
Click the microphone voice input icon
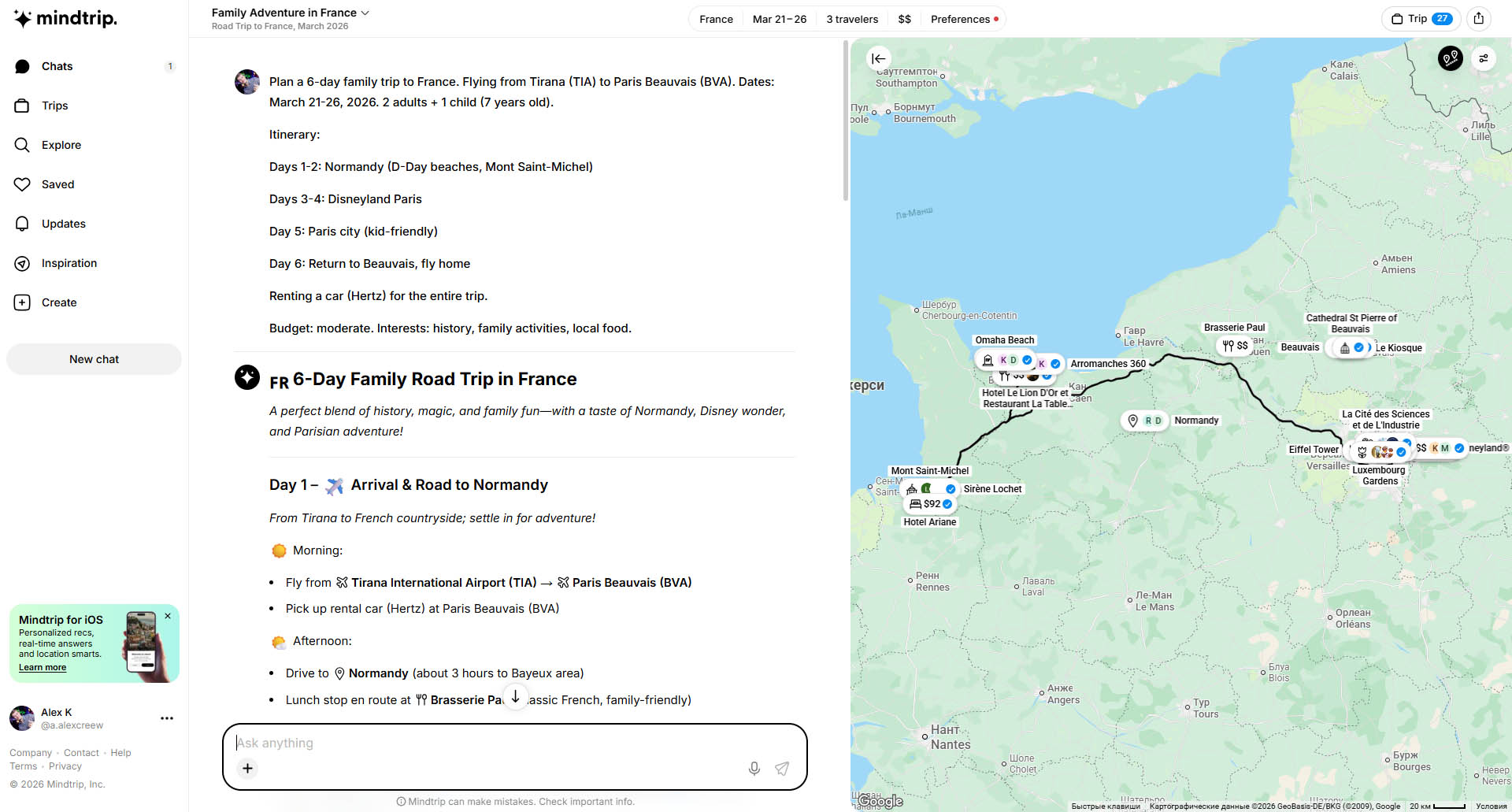[754, 769]
